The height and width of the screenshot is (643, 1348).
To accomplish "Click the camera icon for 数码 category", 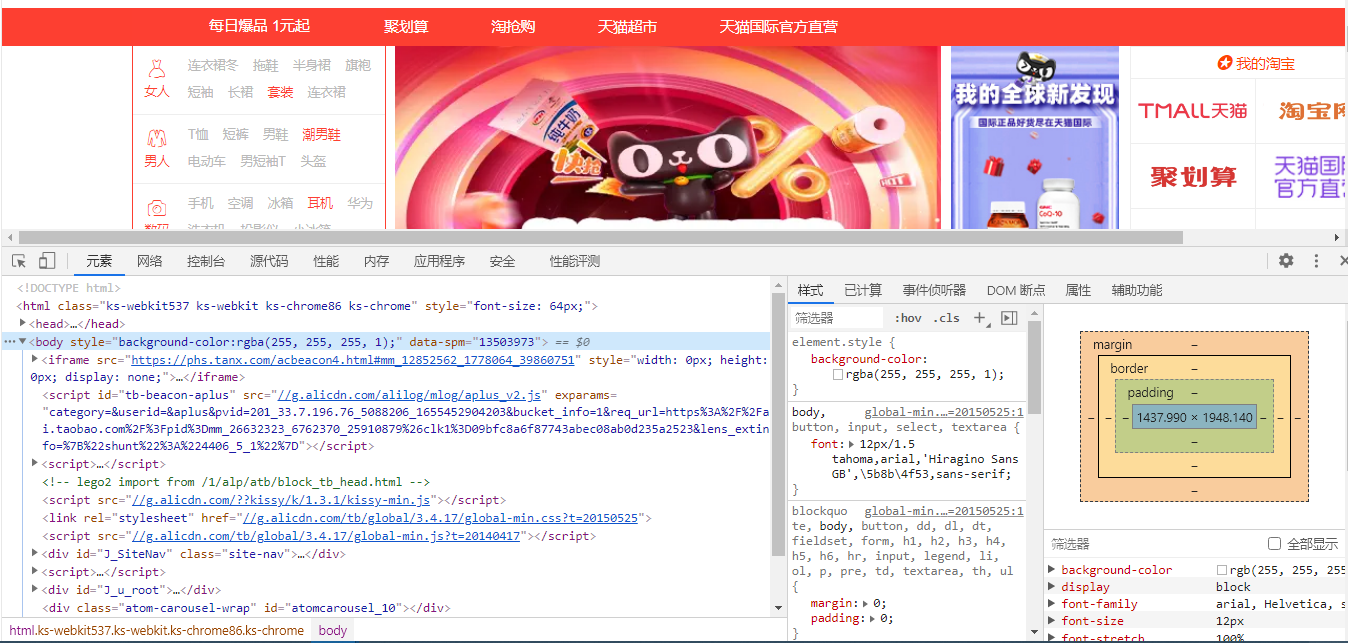I will coord(156,208).
